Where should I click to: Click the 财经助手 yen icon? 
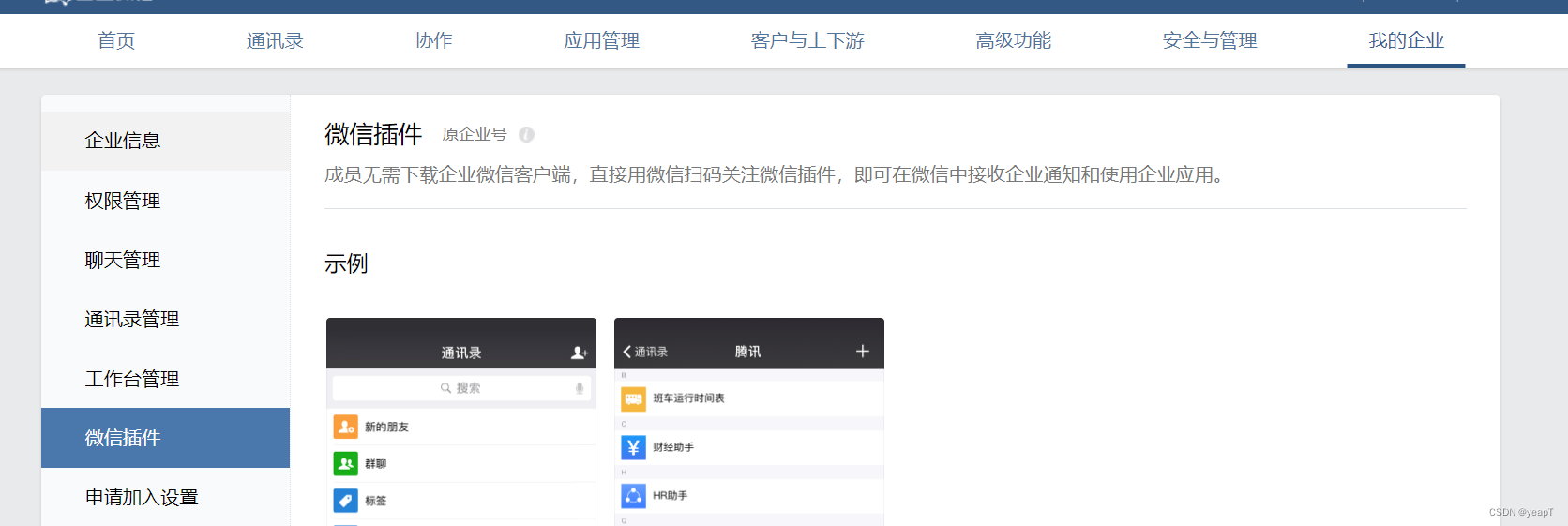click(x=633, y=447)
